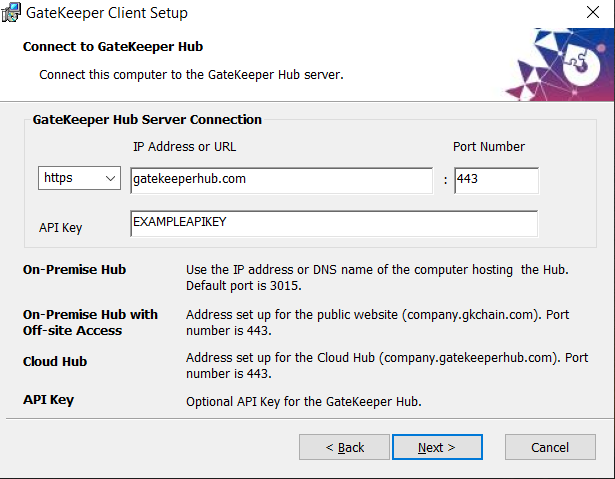615x479 pixels.
Task: Click the 'GateKeeper Hub Server Connection' group title
Action: pyautogui.click(x=147, y=119)
